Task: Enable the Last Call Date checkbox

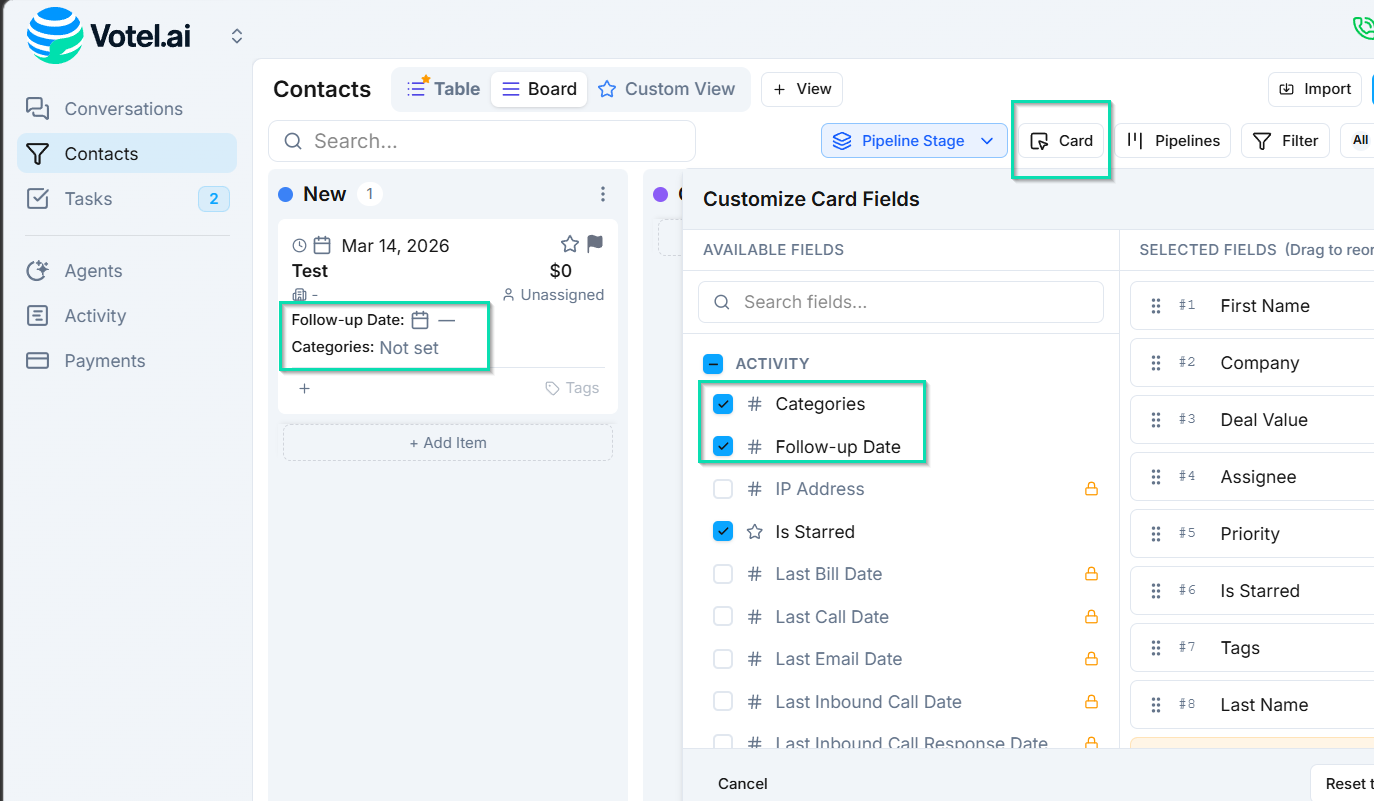Action: click(723, 617)
